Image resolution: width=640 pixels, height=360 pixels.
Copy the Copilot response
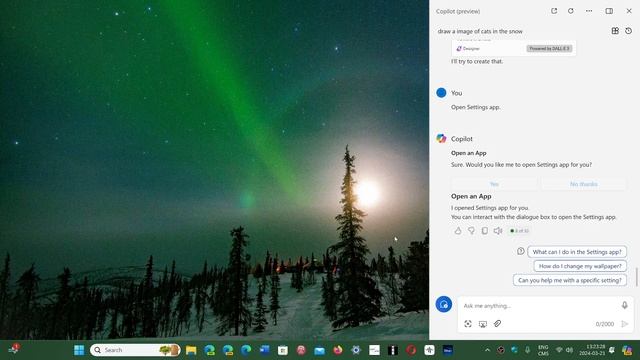(484, 231)
